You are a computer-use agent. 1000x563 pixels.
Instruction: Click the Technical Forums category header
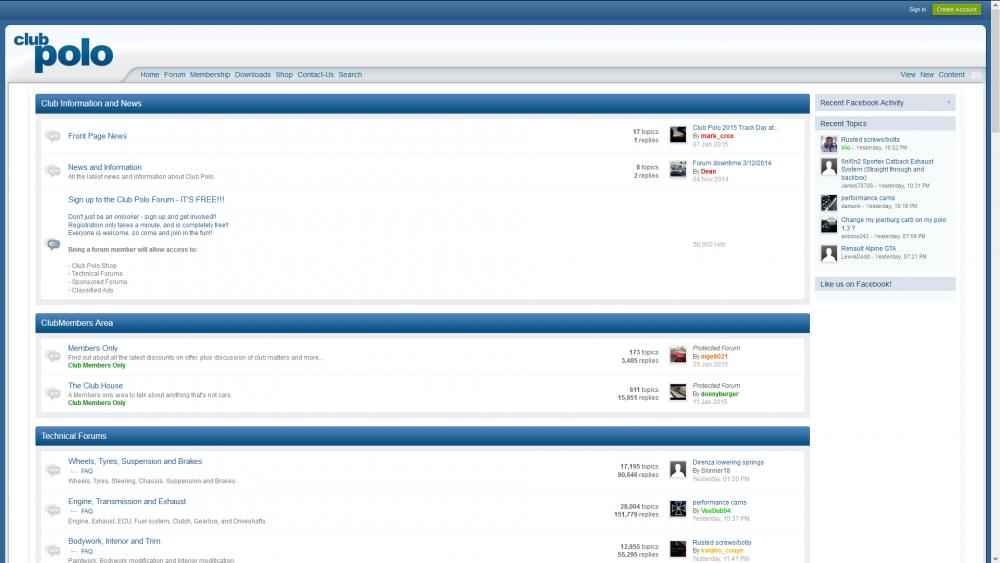click(422, 436)
